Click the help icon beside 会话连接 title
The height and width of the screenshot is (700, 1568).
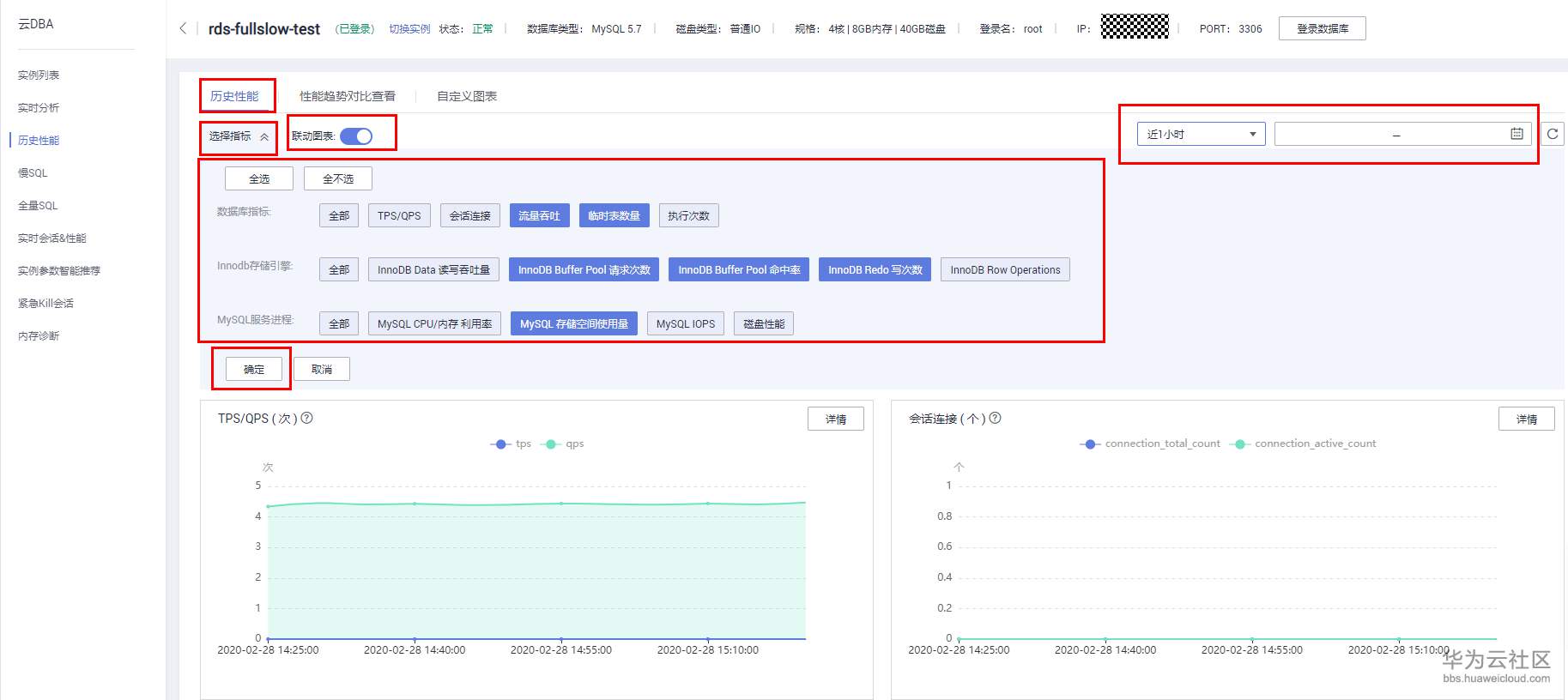click(x=996, y=418)
